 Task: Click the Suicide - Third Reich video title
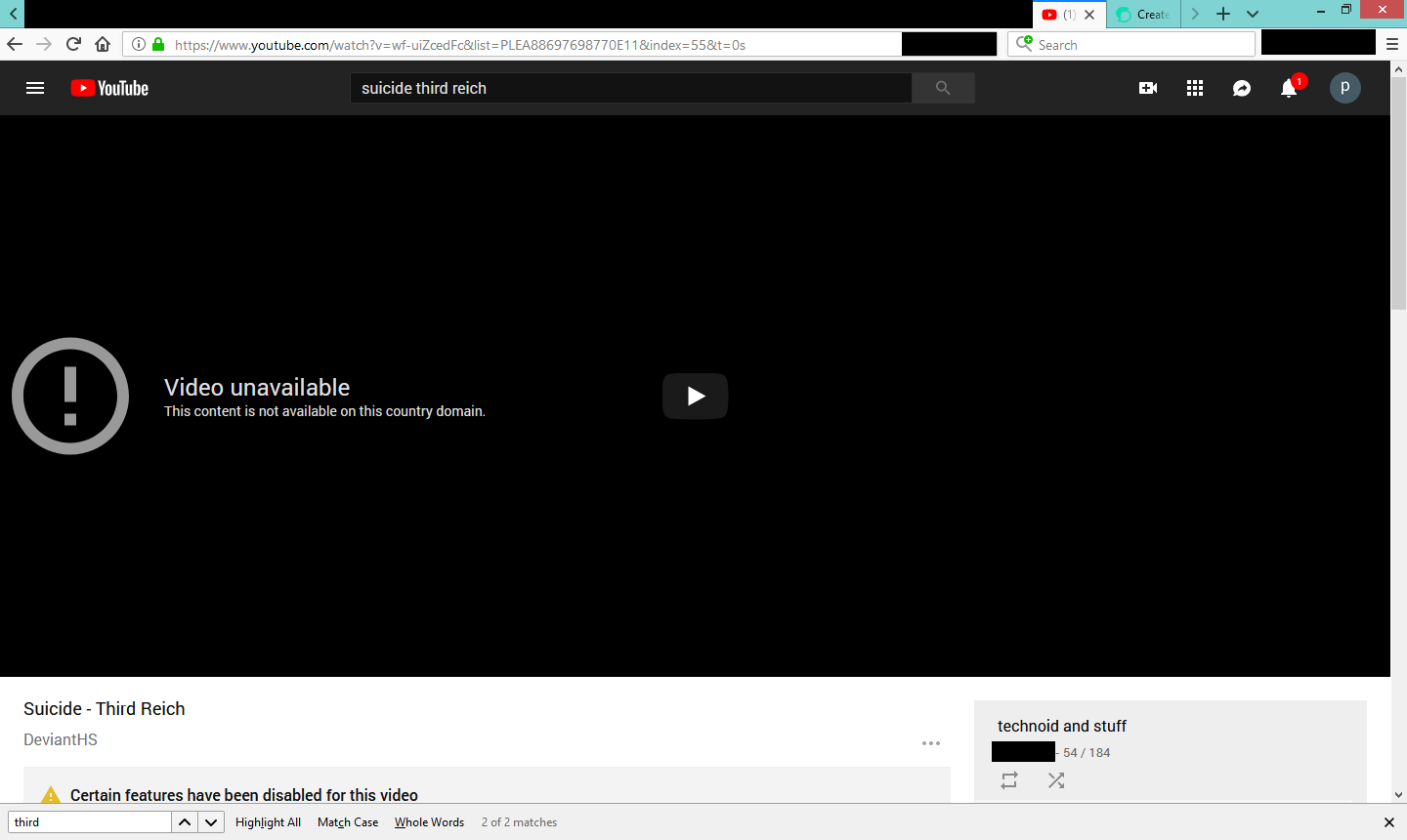pyautogui.click(x=105, y=709)
